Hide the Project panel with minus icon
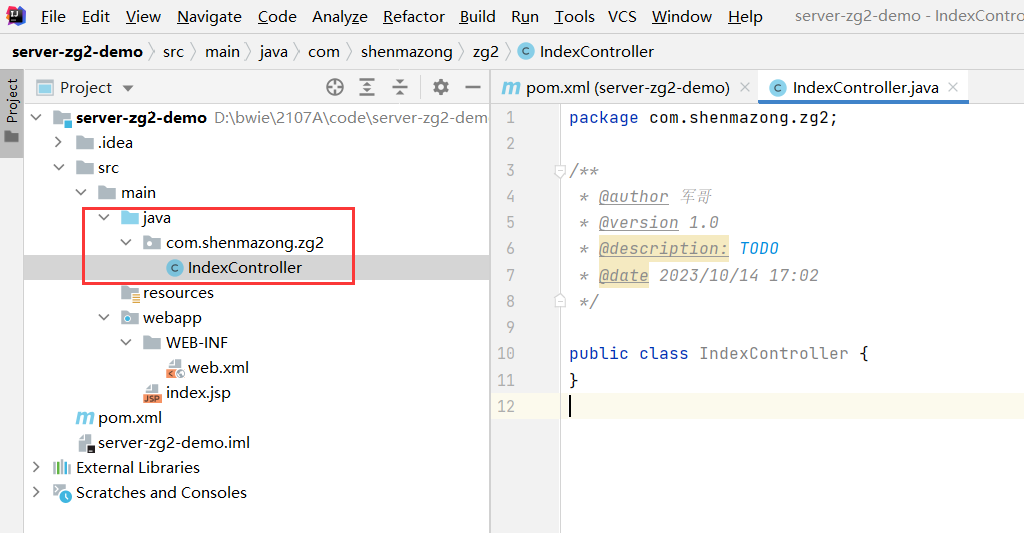Screen dimensions: 1024x533 point(473,87)
